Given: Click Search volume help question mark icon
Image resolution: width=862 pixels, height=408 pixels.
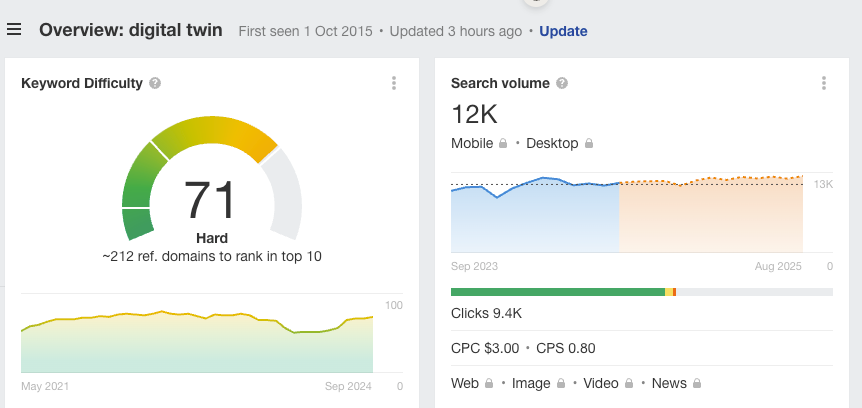Looking at the screenshot, I should [x=562, y=83].
